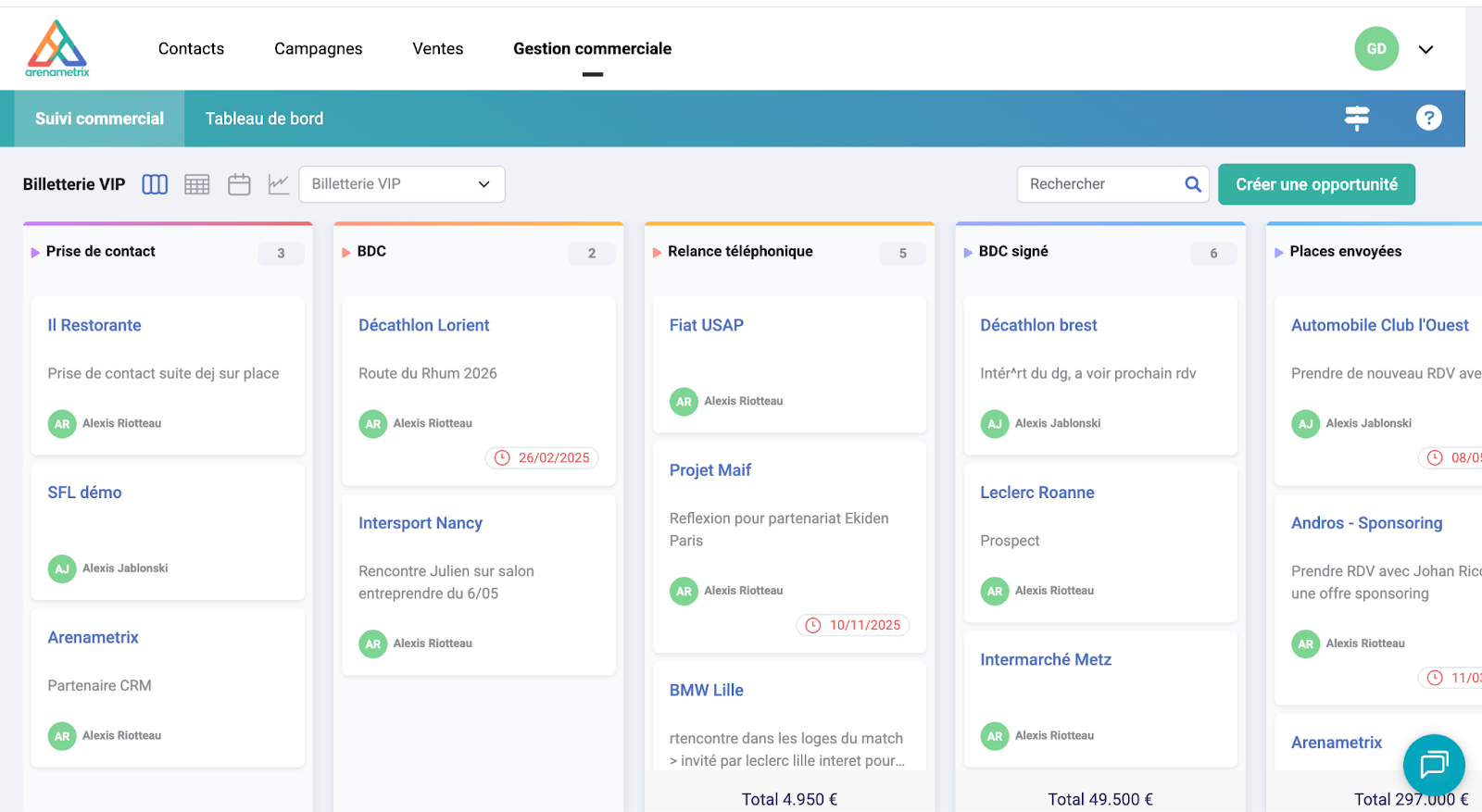Image resolution: width=1482 pixels, height=812 pixels.
Task: Open the calendar view icon
Action: pos(239,184)
